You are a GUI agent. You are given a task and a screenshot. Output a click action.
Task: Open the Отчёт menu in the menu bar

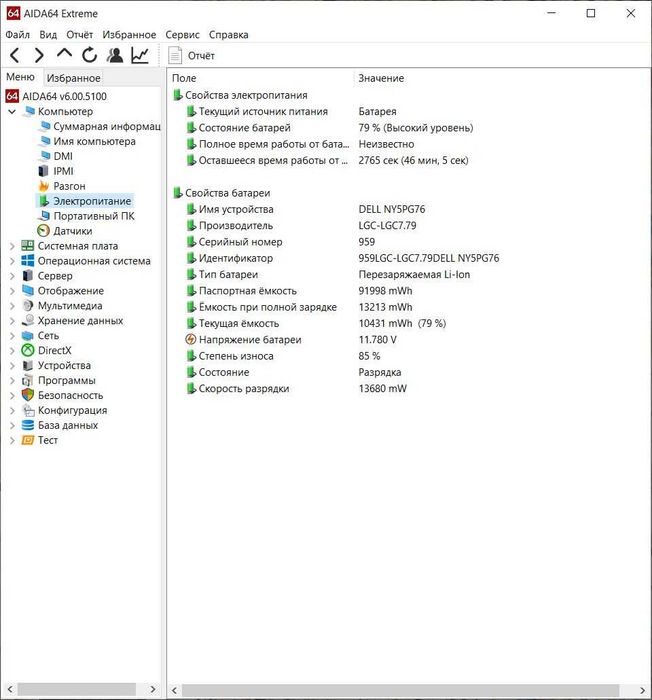click(79, 35)
